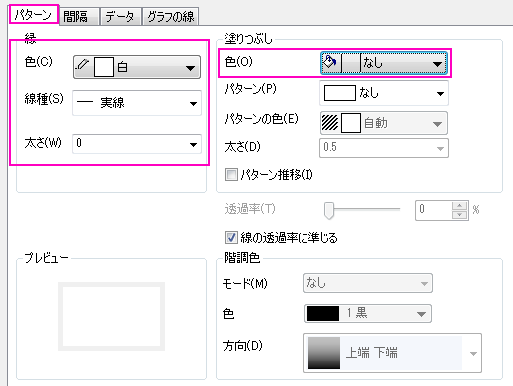Click the 実線 line style text
The image size is (513, 386).
click(x=112, y=102)
